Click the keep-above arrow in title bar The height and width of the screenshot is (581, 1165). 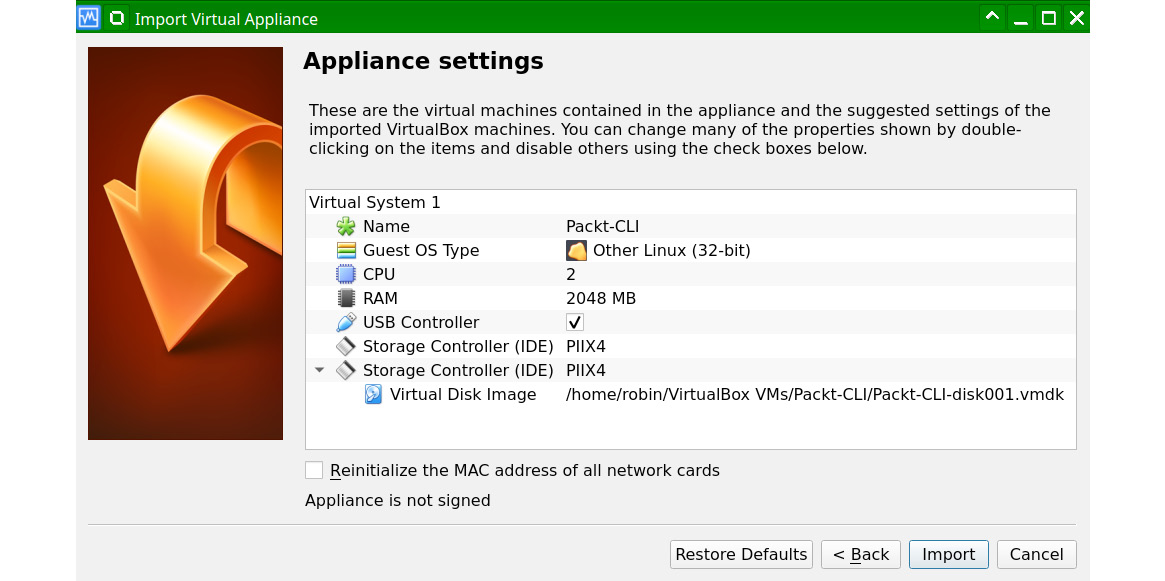(992, 17)
